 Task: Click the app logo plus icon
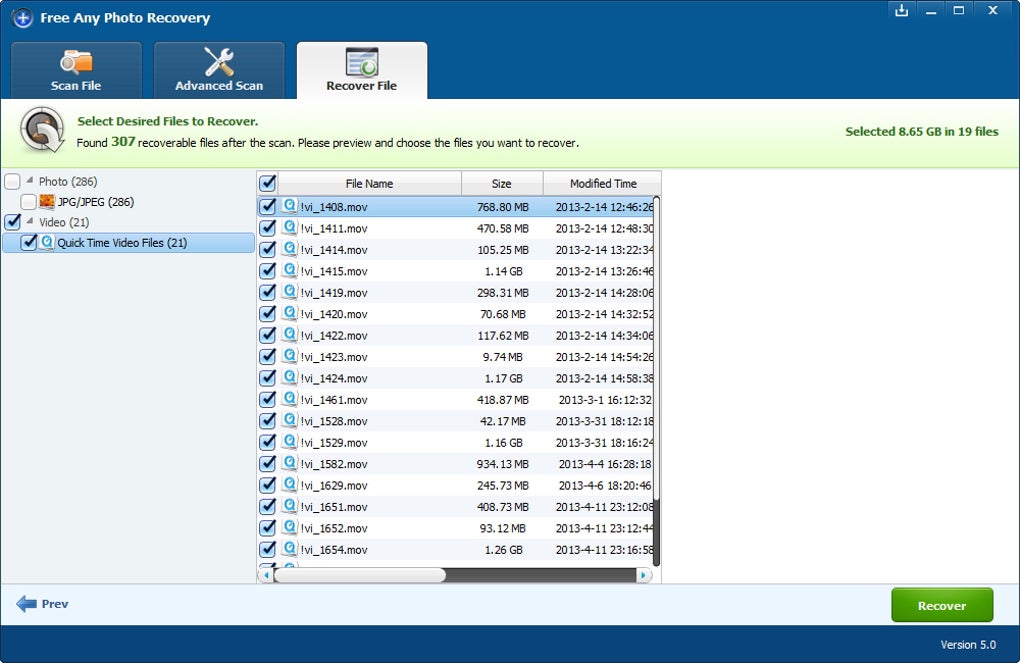pos(23,18)
